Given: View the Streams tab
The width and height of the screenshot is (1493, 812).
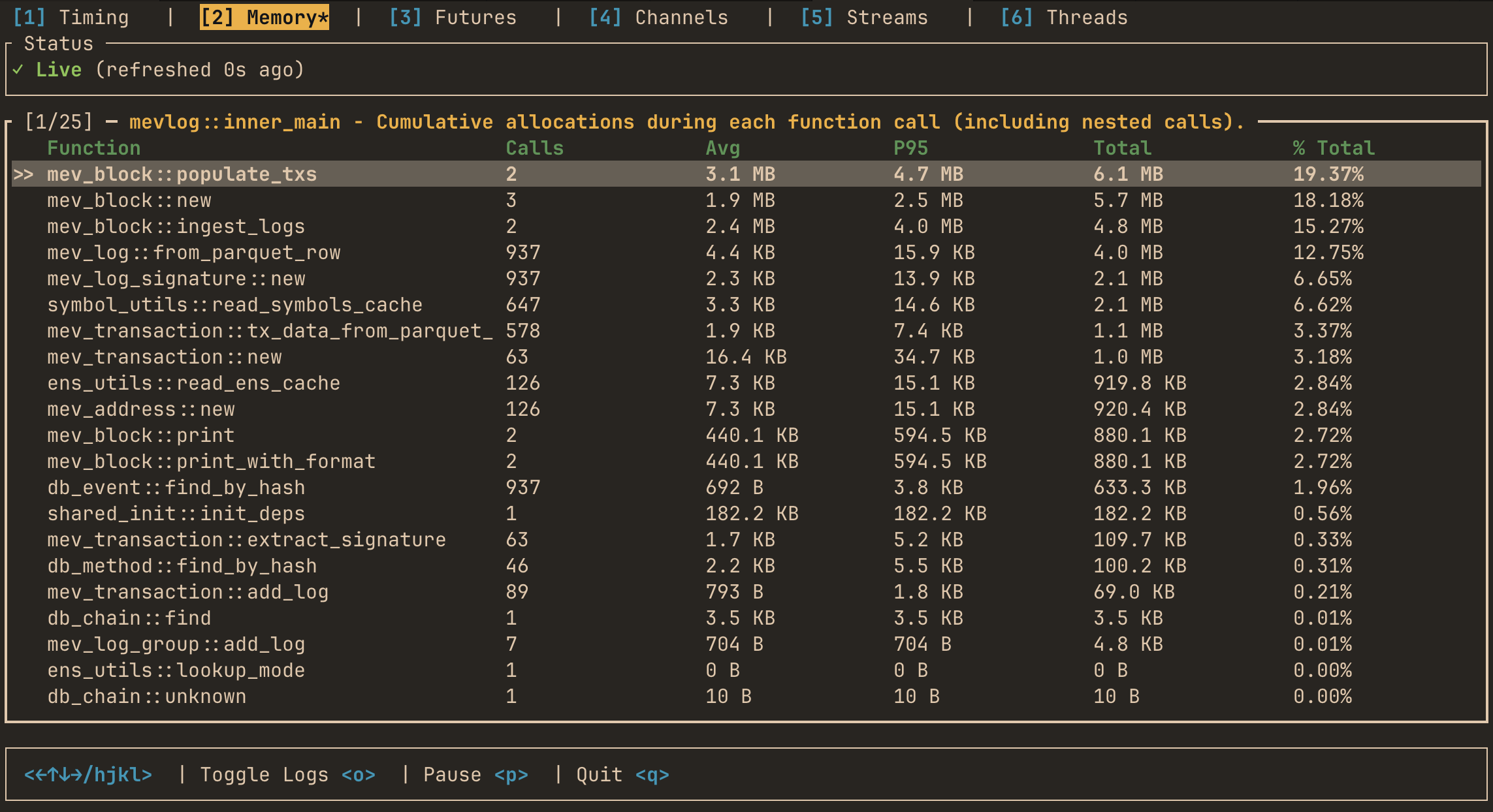Looking at the screenshot, I should [864, 17].
